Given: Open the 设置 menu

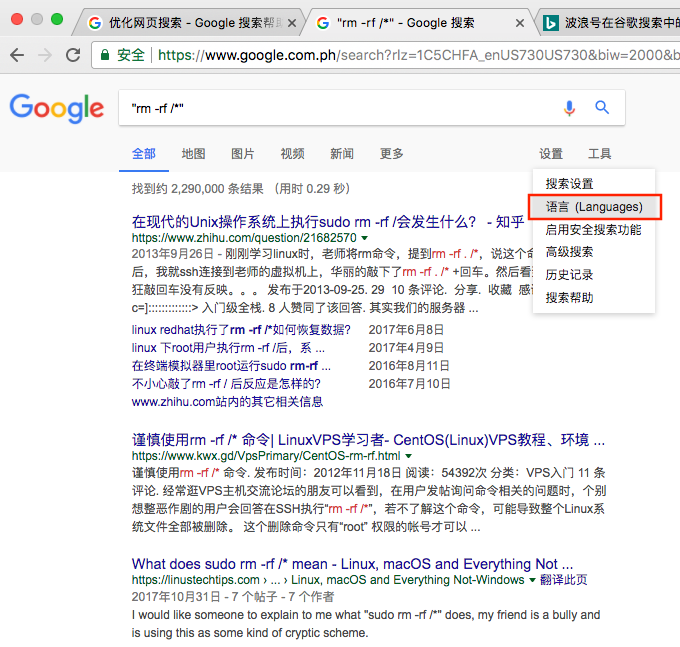Looking at the screenshot, I should click(x=551, y=154).
